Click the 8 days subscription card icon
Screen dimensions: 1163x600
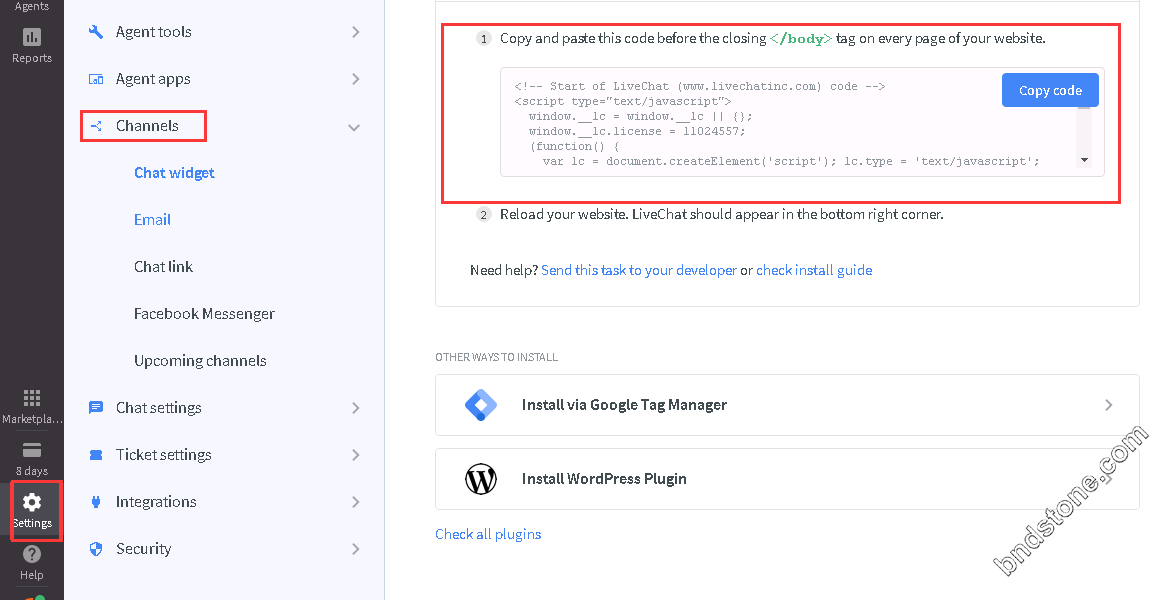click(x=32, y=450)
